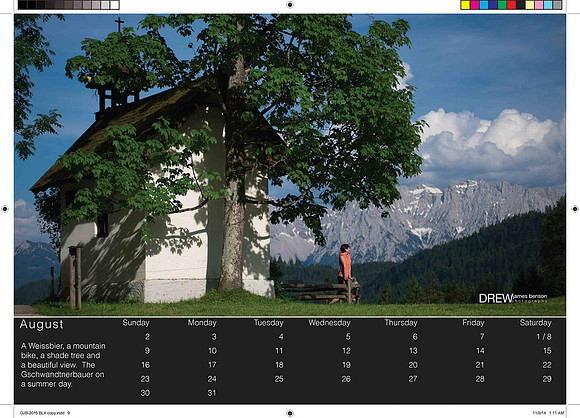Click the magenta swatch in the color bar

pos(475,5)
